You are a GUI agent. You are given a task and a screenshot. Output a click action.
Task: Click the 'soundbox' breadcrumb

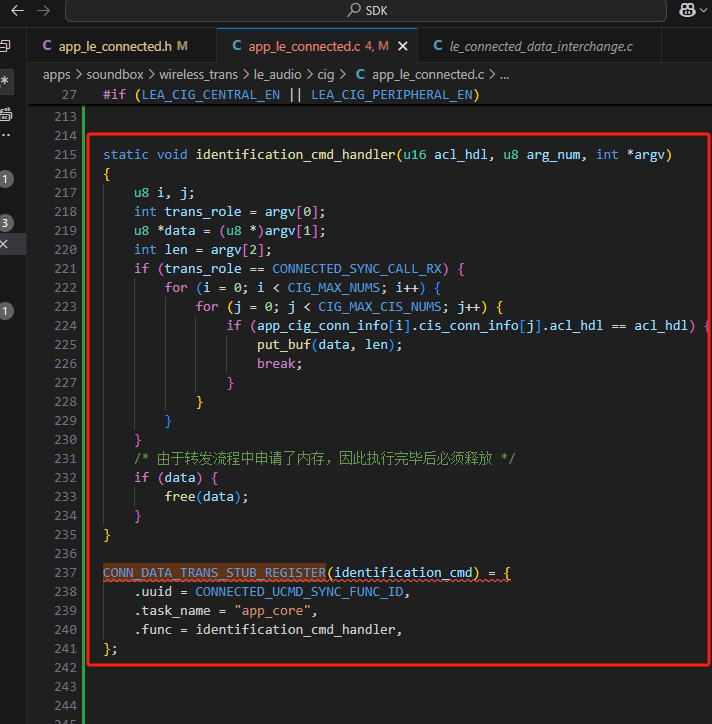click(115, 74)
